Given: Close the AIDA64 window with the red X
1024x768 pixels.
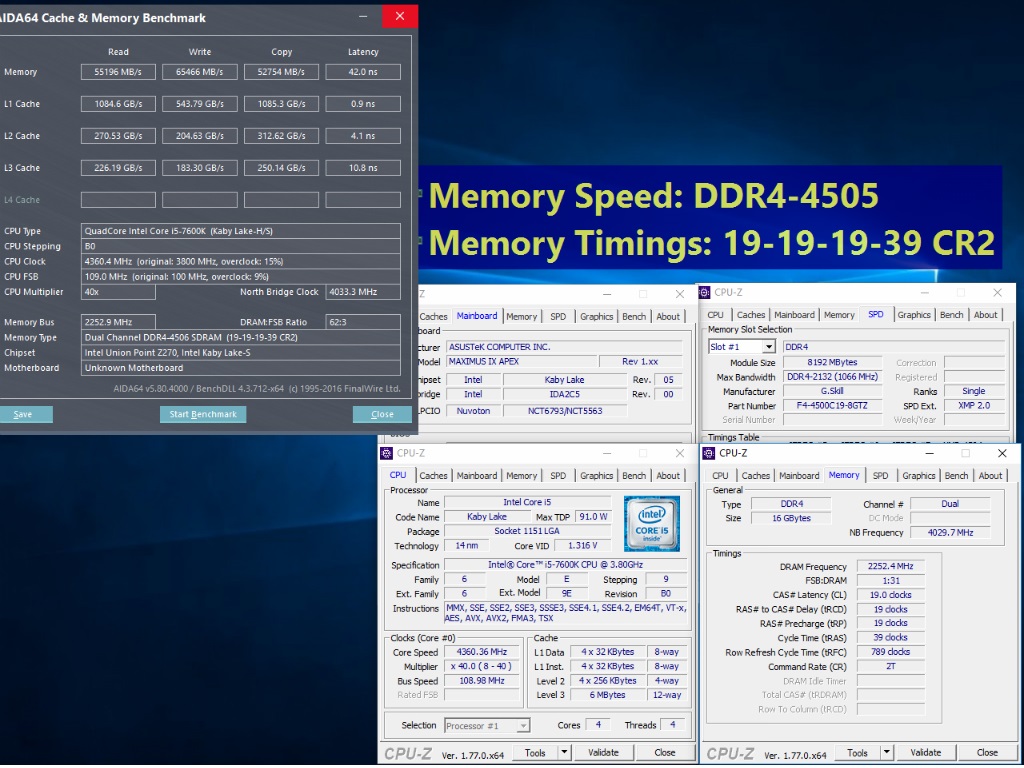Looking at the screenshot, I should coord(400,16).
